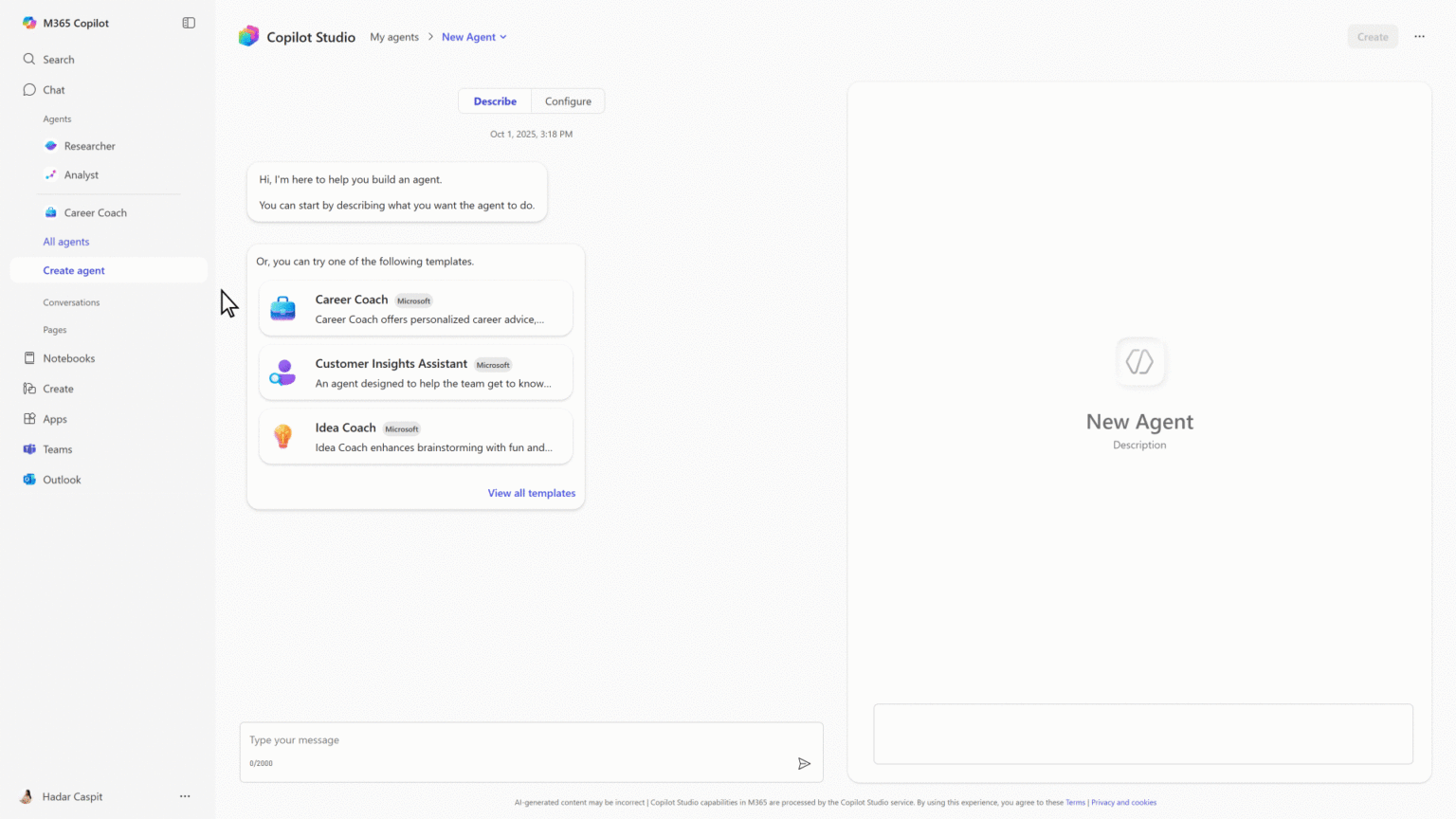Start a new Chat
The height and width of the screenshot is (819, 1456).
coord(54,89)
